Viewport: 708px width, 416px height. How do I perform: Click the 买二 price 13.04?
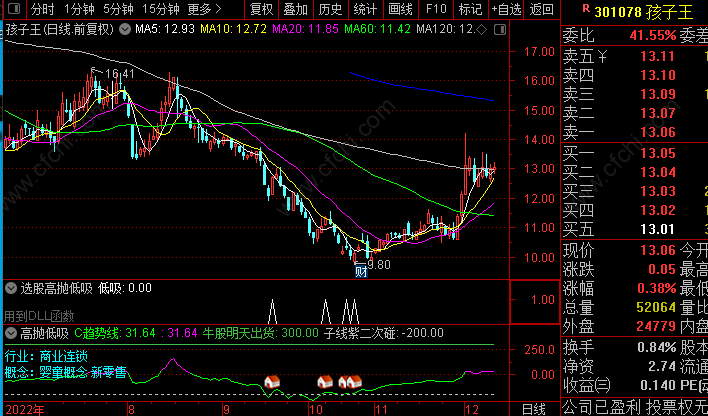tap(658, 172)
